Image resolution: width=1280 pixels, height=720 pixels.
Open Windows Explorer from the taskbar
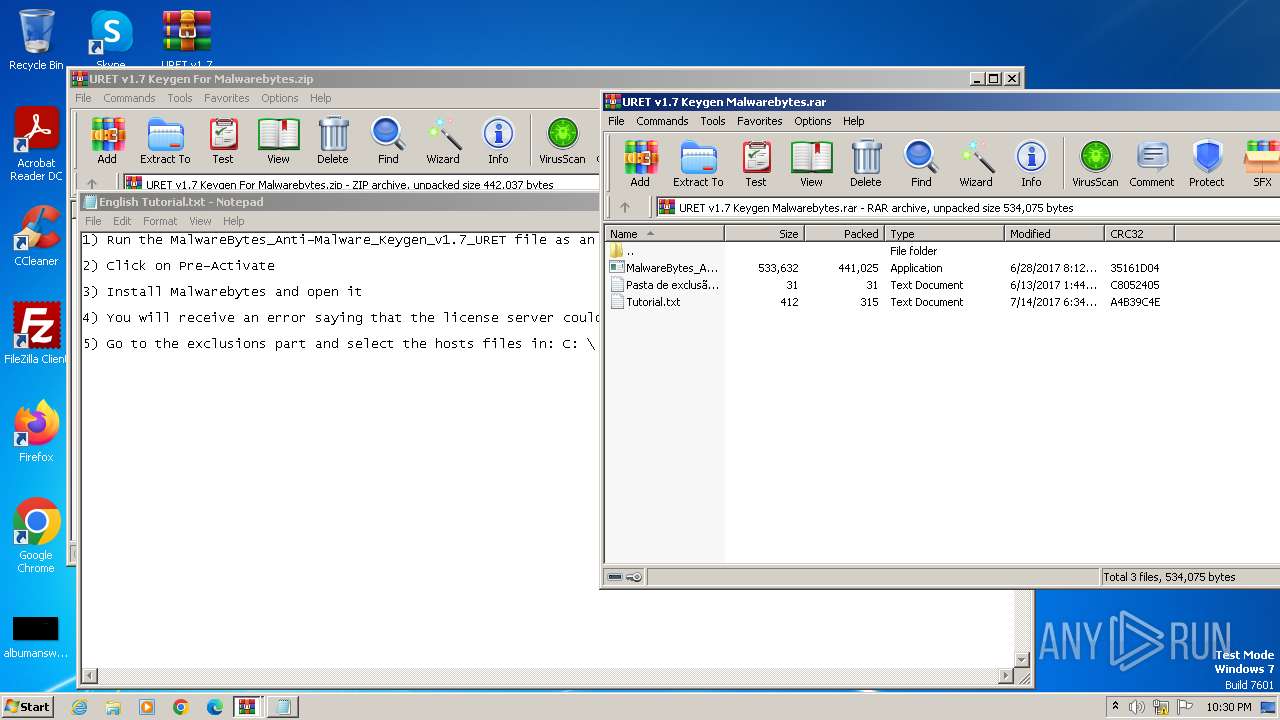[x=113, y=707]
